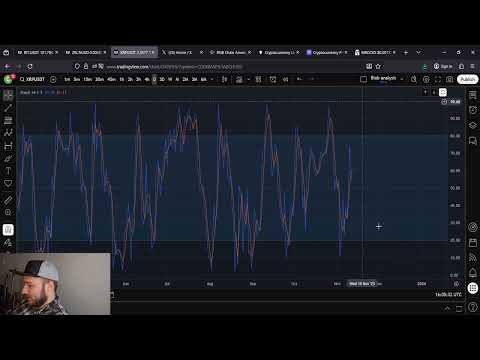Start bar Replay mode
The width and height of the screenshot is (480, 360).
coord(286,79)
